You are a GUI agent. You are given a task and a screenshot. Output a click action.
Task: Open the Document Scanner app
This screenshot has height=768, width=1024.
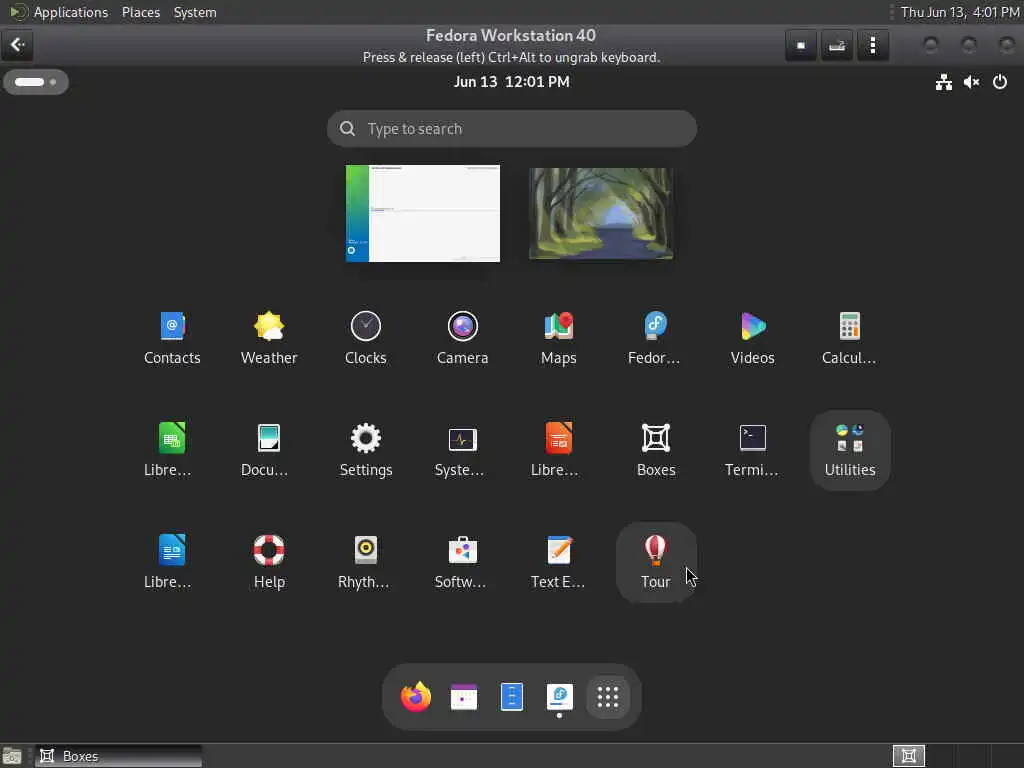pyautogui.click(x=268, y=451)
